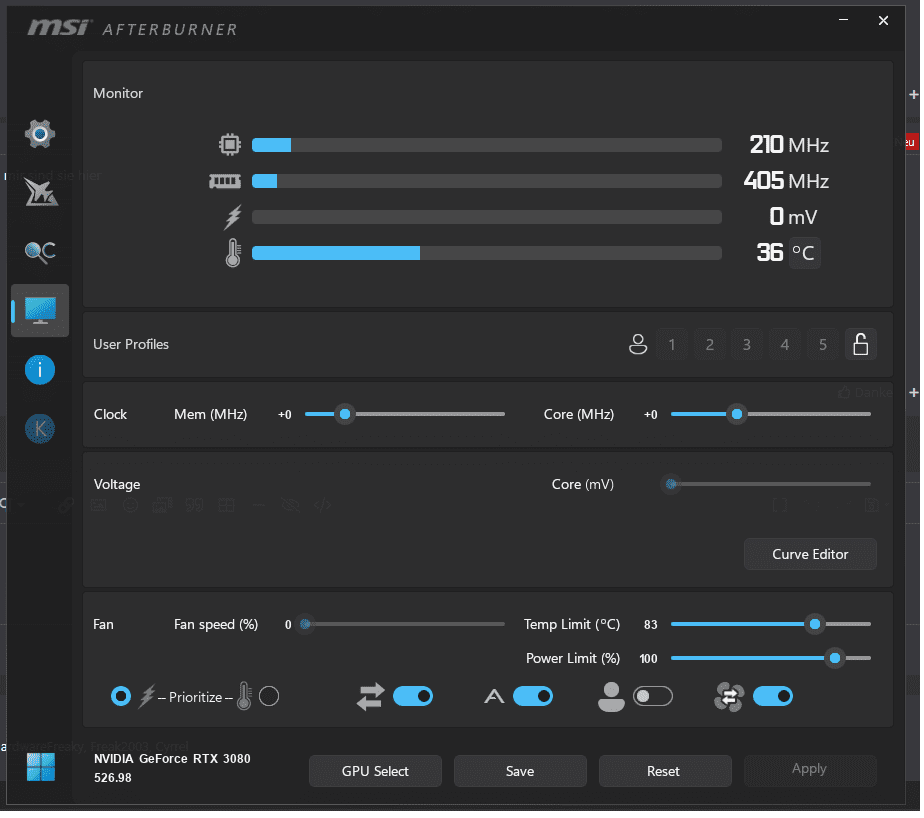Click the Reset button

(x=666, y=773)
